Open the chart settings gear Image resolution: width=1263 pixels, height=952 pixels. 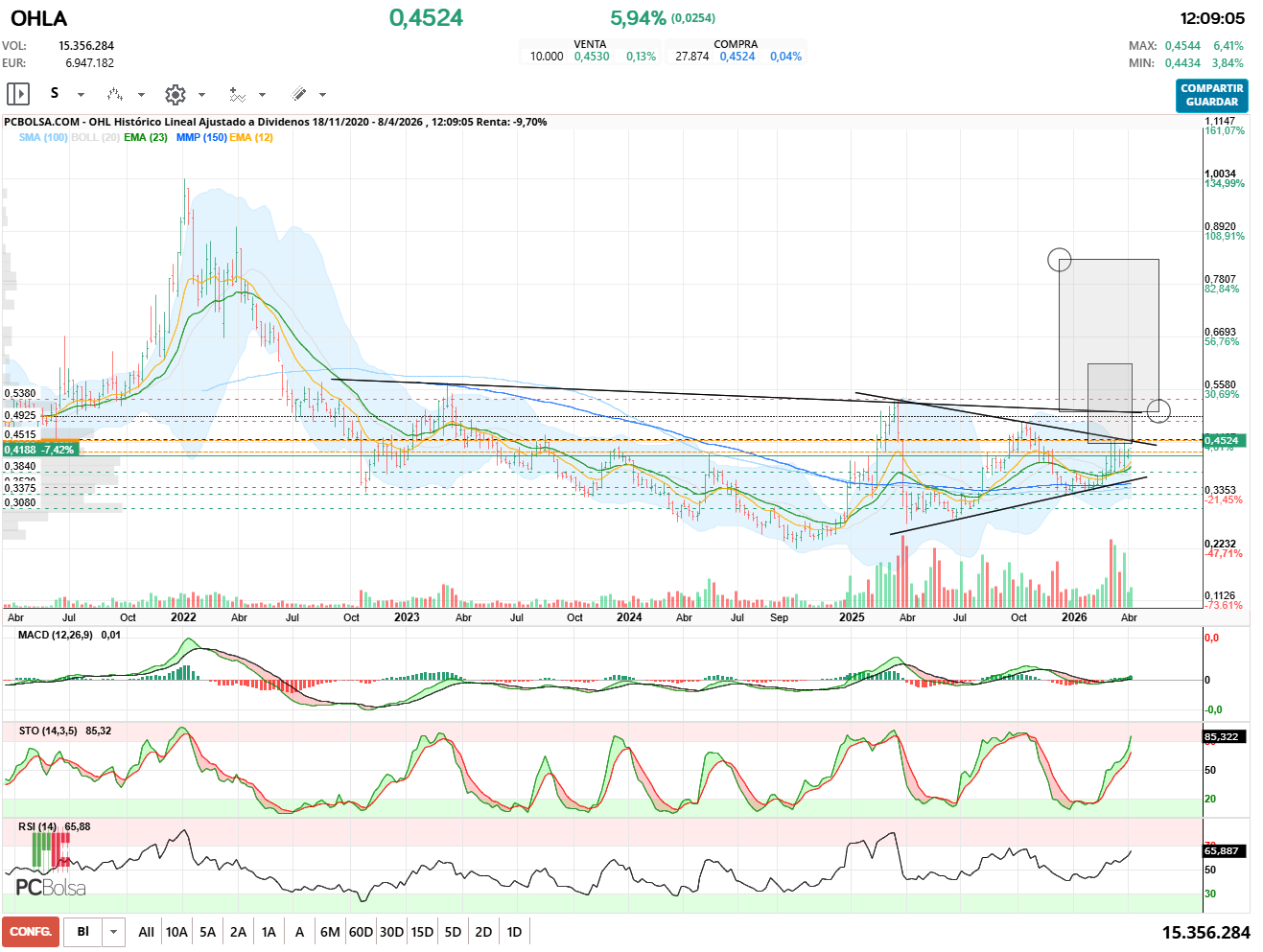click(x=175, y=94)
